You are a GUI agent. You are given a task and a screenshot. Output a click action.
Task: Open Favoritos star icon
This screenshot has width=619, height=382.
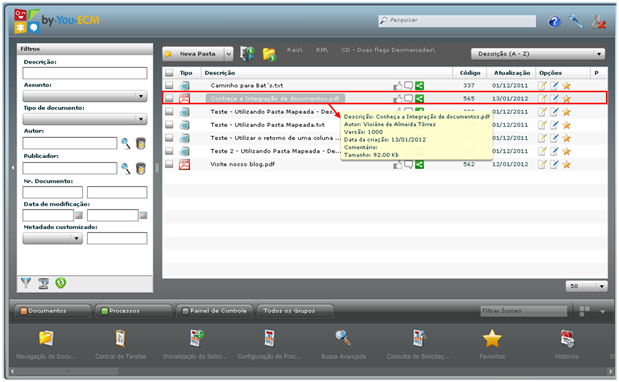click(492, 339)
